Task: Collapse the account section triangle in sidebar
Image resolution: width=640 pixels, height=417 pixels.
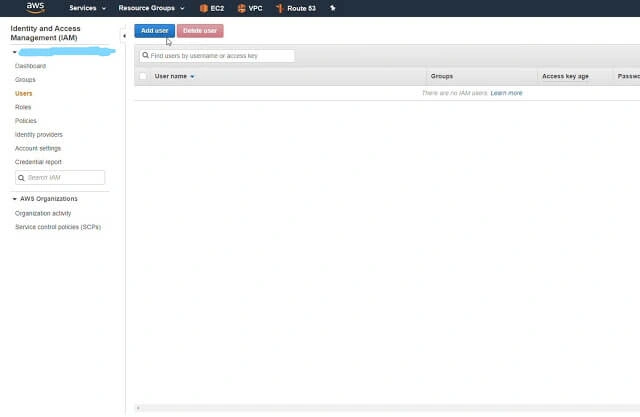Action: 14,52
